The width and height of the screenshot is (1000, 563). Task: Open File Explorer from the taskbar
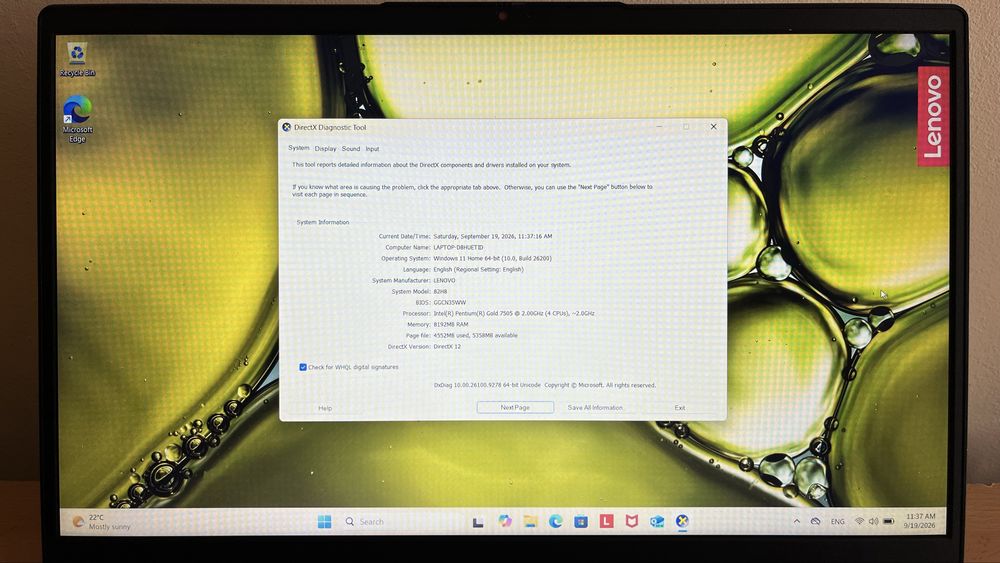pos(530,521)
